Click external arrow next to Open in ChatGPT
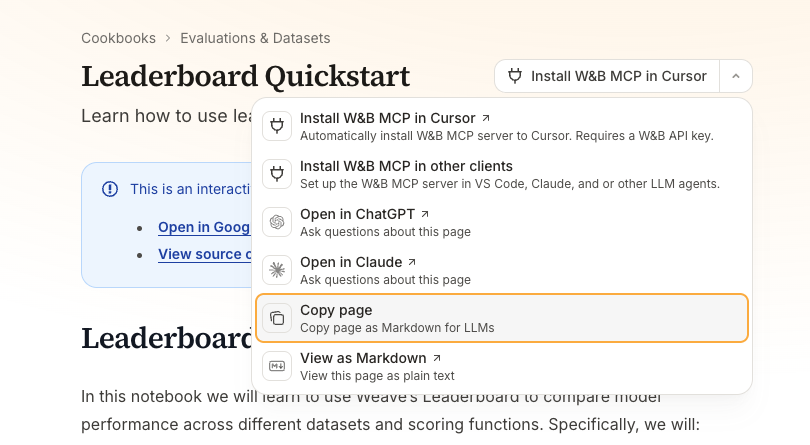Viewport: 810px width, 445px height. pyautogui.click(x=425, y=213)
